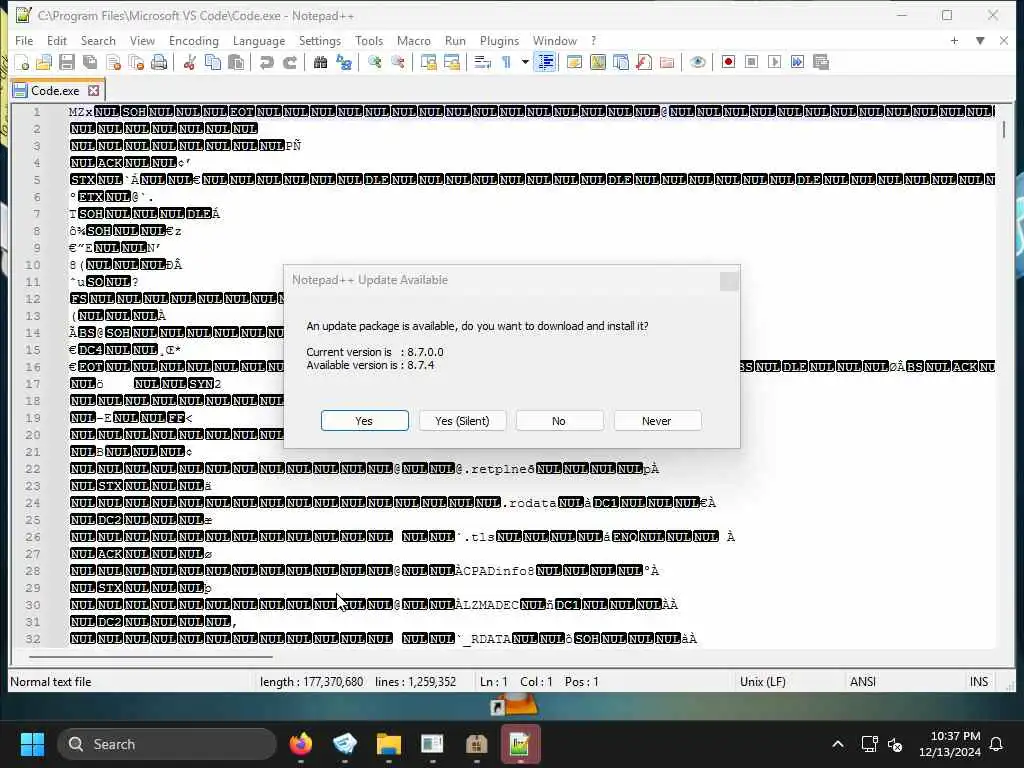
Task: Toggle the Indent guide toolbar button
Action: click(545, 63)
